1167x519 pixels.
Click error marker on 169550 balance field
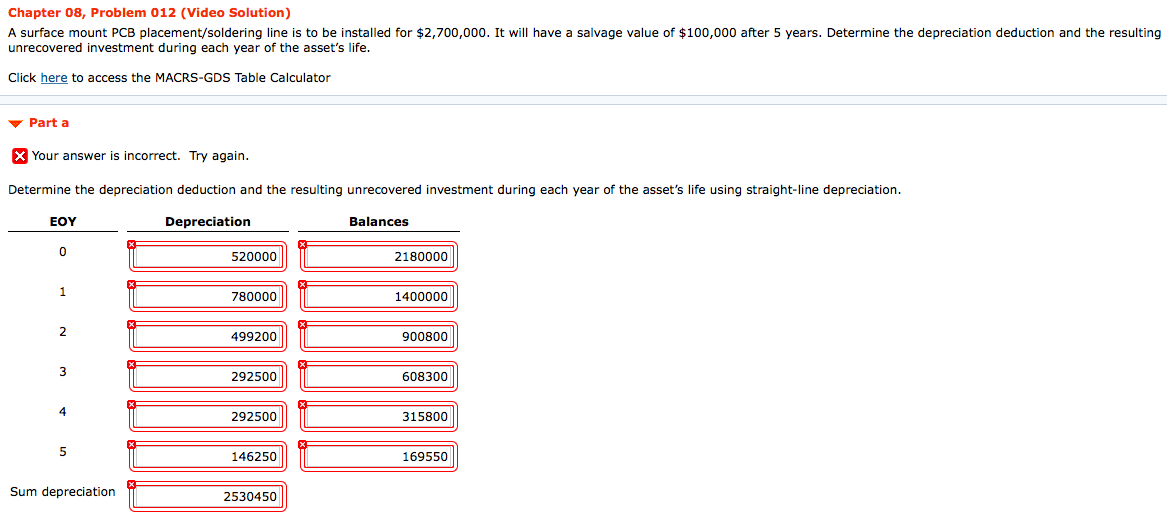point(302,444)
